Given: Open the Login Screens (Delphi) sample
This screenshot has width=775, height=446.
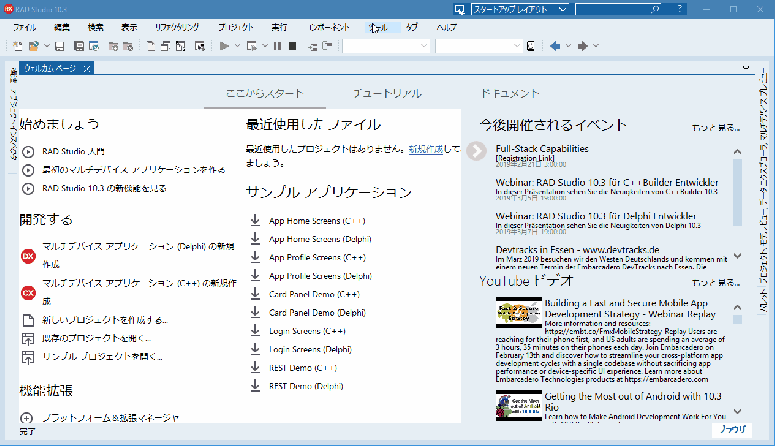Looking at the screenshot, I should coord(310,350).
